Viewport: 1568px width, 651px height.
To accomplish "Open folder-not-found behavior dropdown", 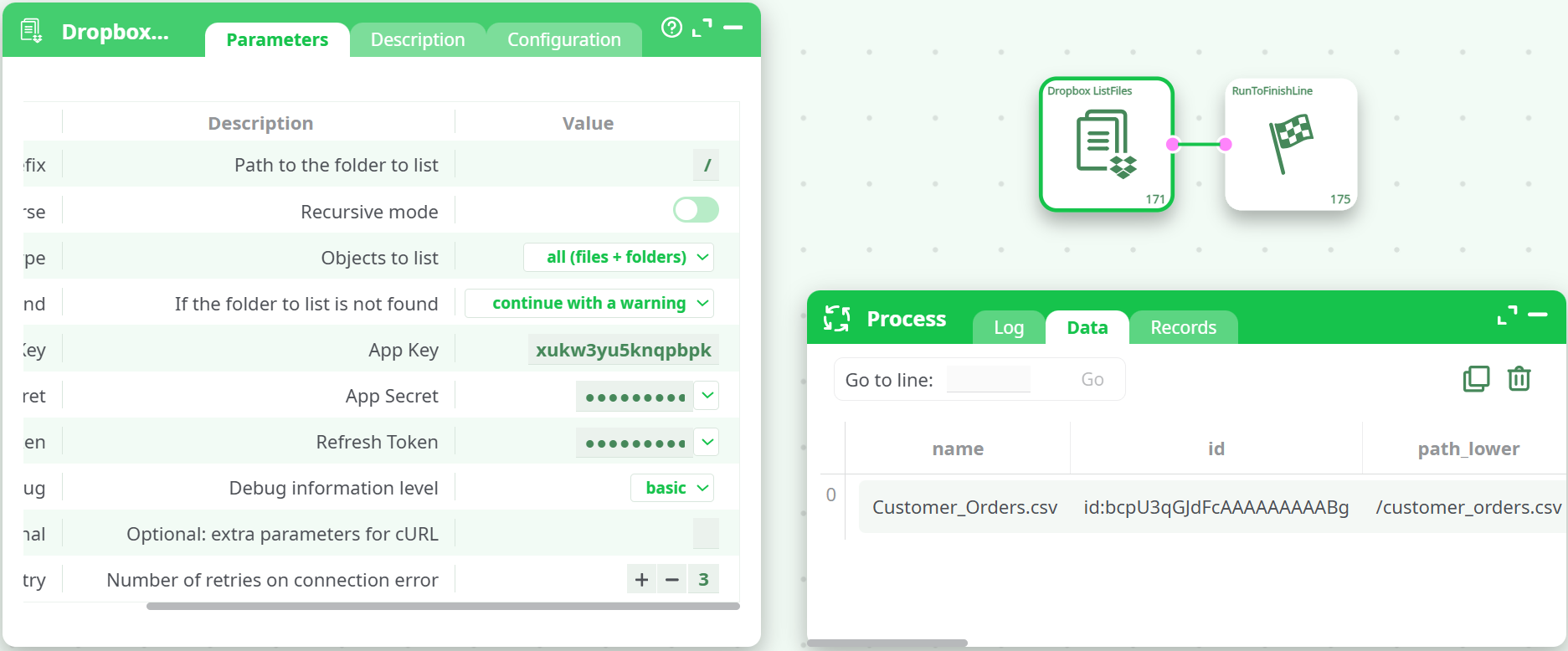I will pyautogui.click(x=589, y=303).
